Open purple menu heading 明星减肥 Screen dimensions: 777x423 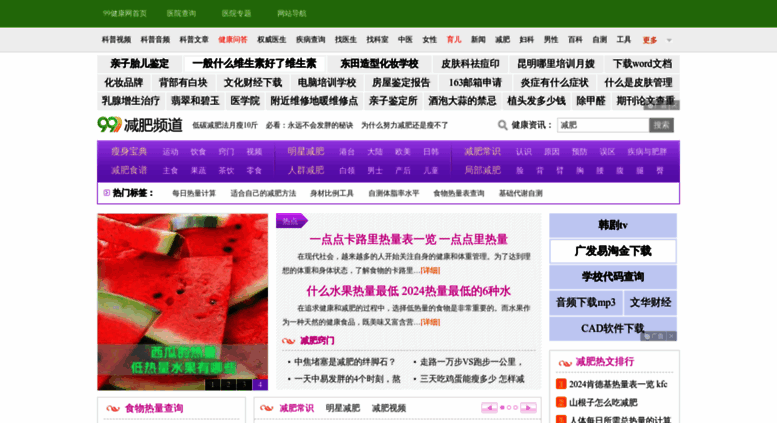click(x=306, y=152)
